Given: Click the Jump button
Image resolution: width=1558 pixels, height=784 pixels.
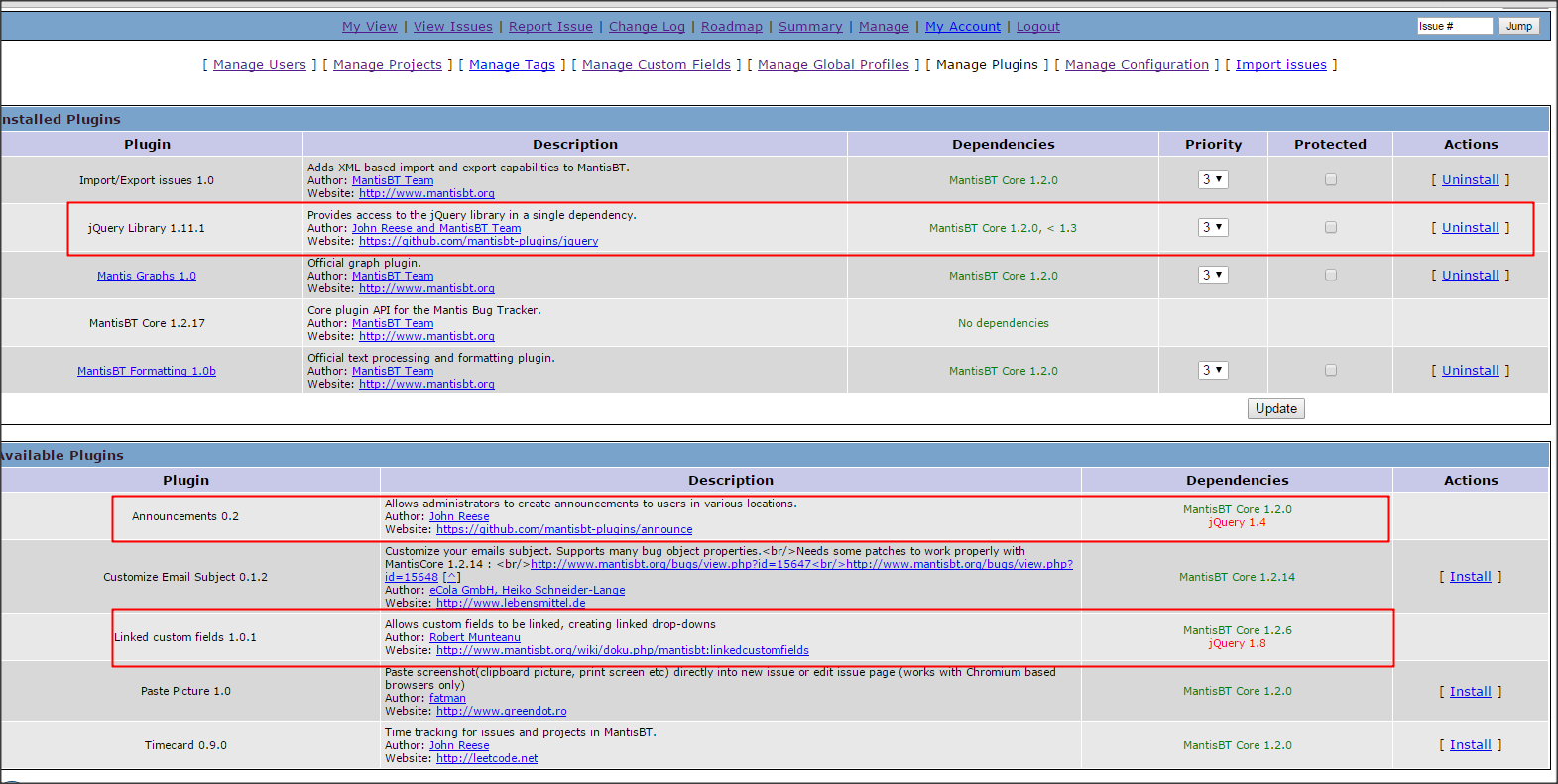Looking at the screenshot, I should point(1518,26).
